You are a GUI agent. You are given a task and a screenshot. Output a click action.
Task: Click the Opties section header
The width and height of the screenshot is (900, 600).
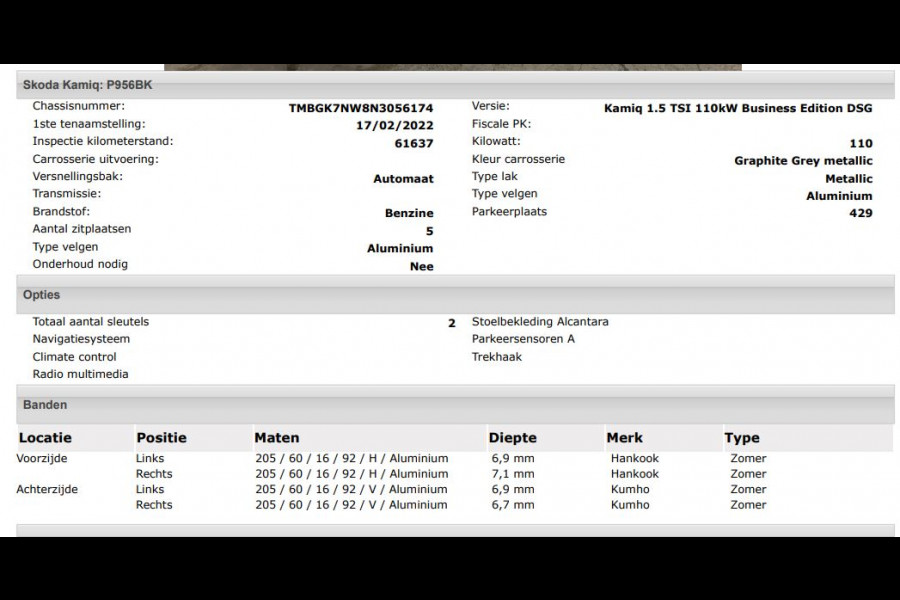pyautogui.click(x=455, y=295)
